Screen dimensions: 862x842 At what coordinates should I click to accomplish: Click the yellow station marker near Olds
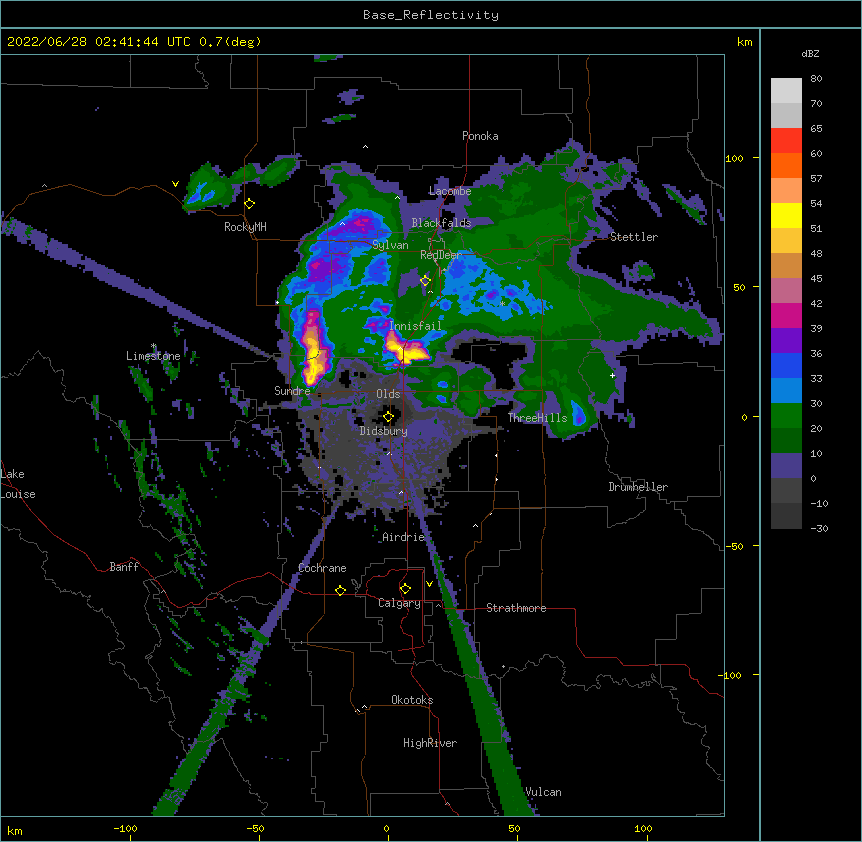tap(388, 417)
